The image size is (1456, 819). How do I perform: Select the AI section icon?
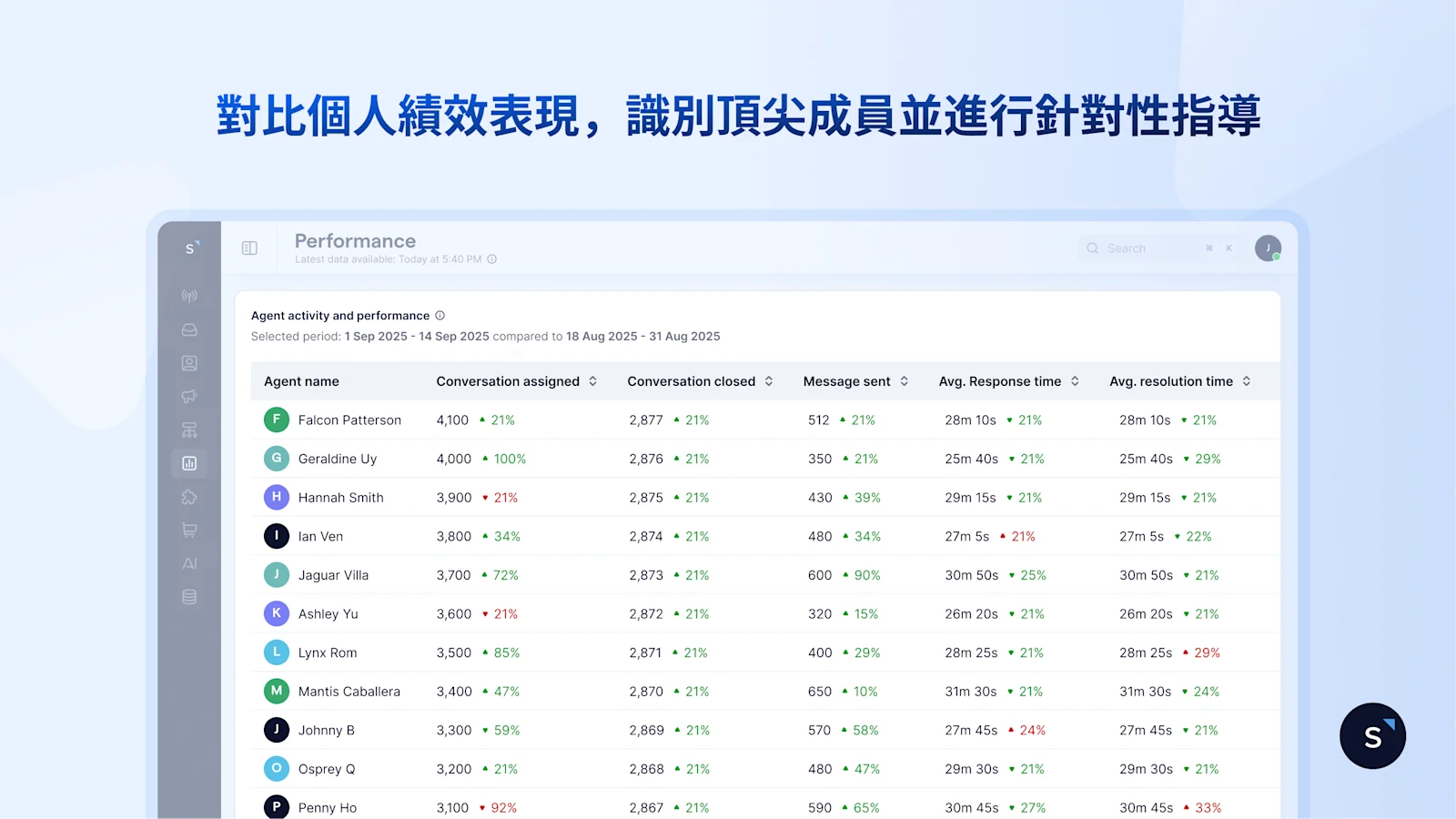pyautogui.click(x=189, y=563)
